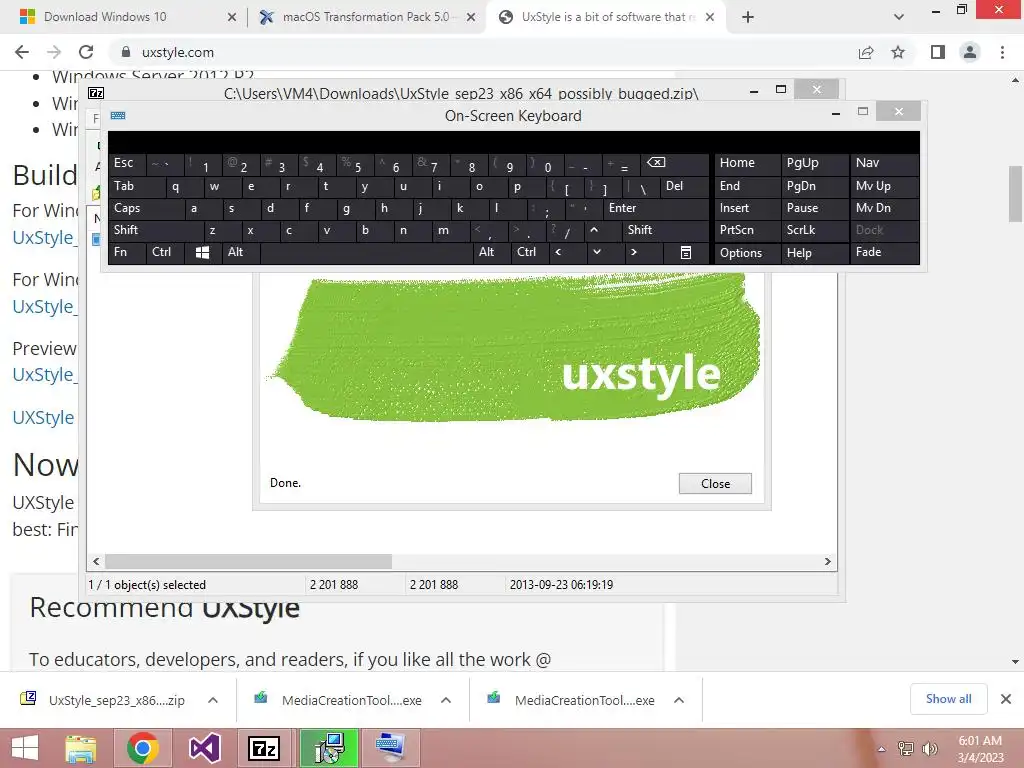
Task: Click the spacebar on On-Screen Keyboard
Action: coord(366,253)
